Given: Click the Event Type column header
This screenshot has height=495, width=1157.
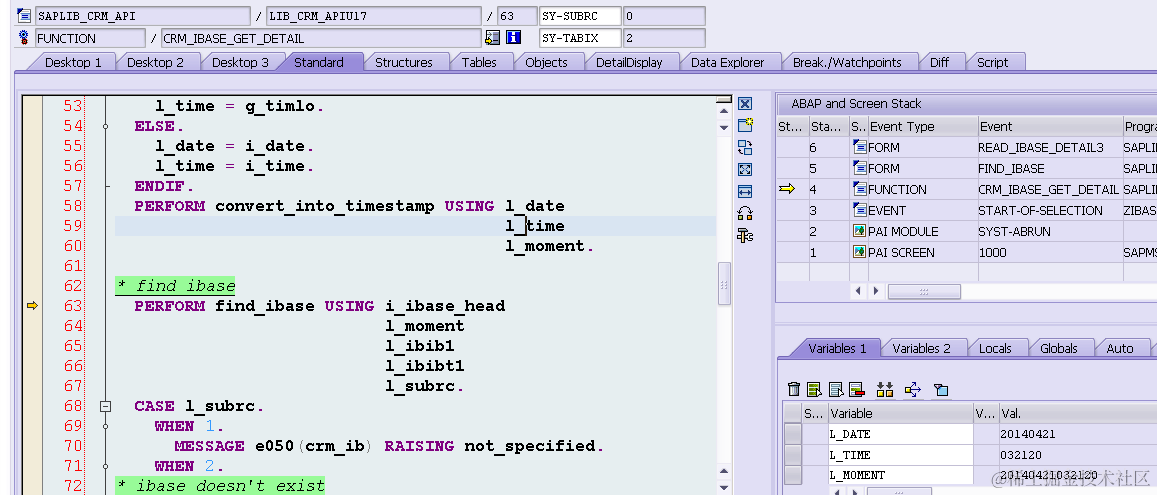Looking at the screenshot, I should [922, 126].
